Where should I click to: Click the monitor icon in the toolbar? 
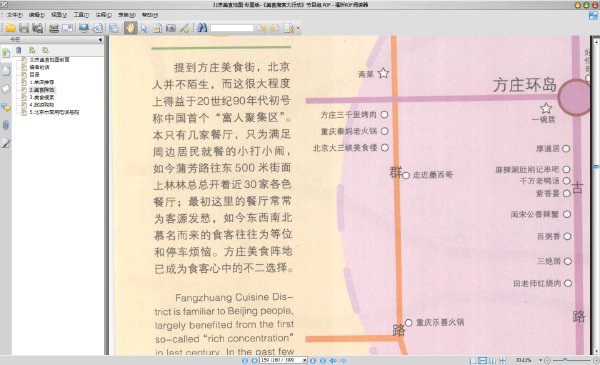click(83, 28)
